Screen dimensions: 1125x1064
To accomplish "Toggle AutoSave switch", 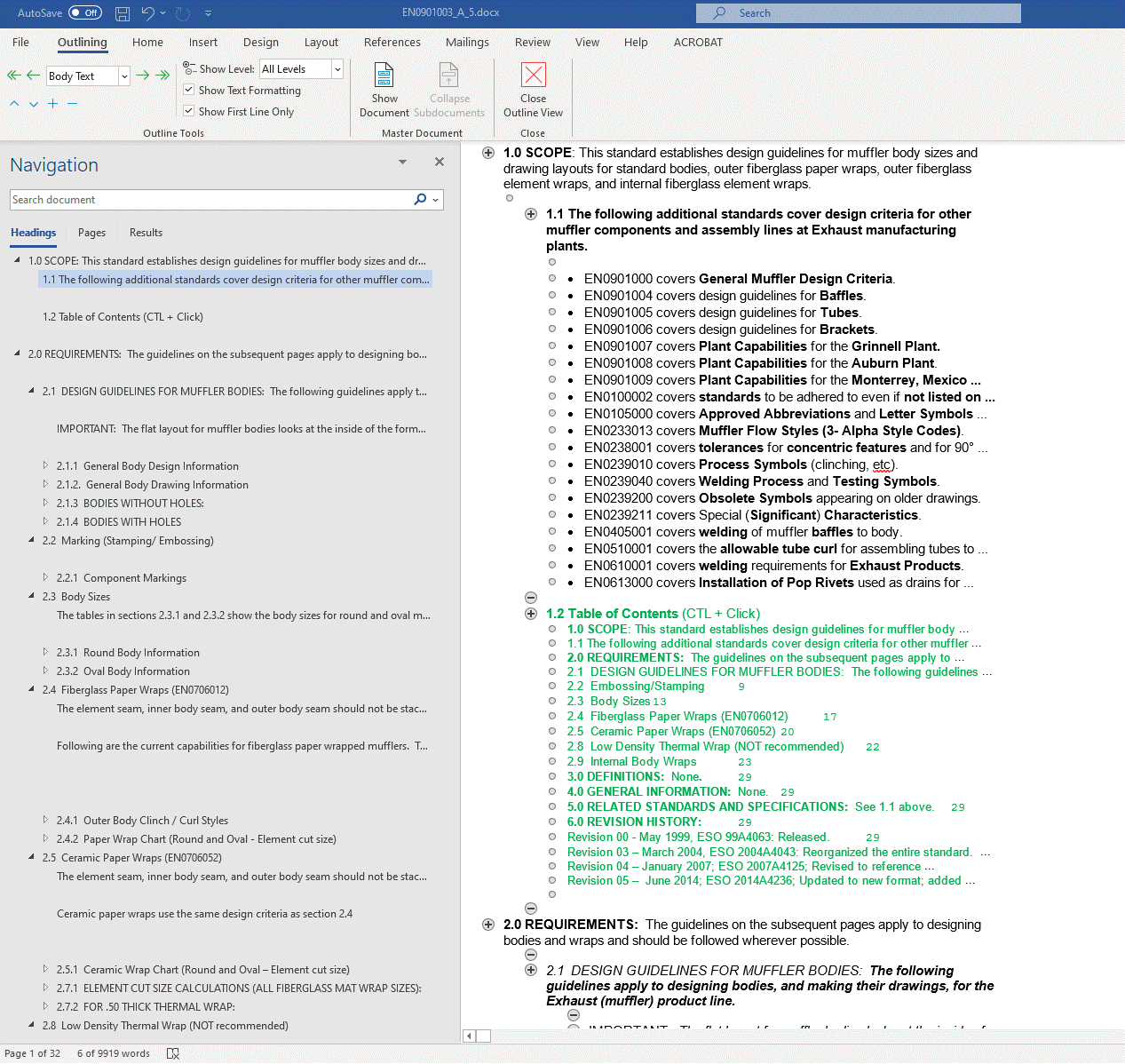I will coord(85,13).
